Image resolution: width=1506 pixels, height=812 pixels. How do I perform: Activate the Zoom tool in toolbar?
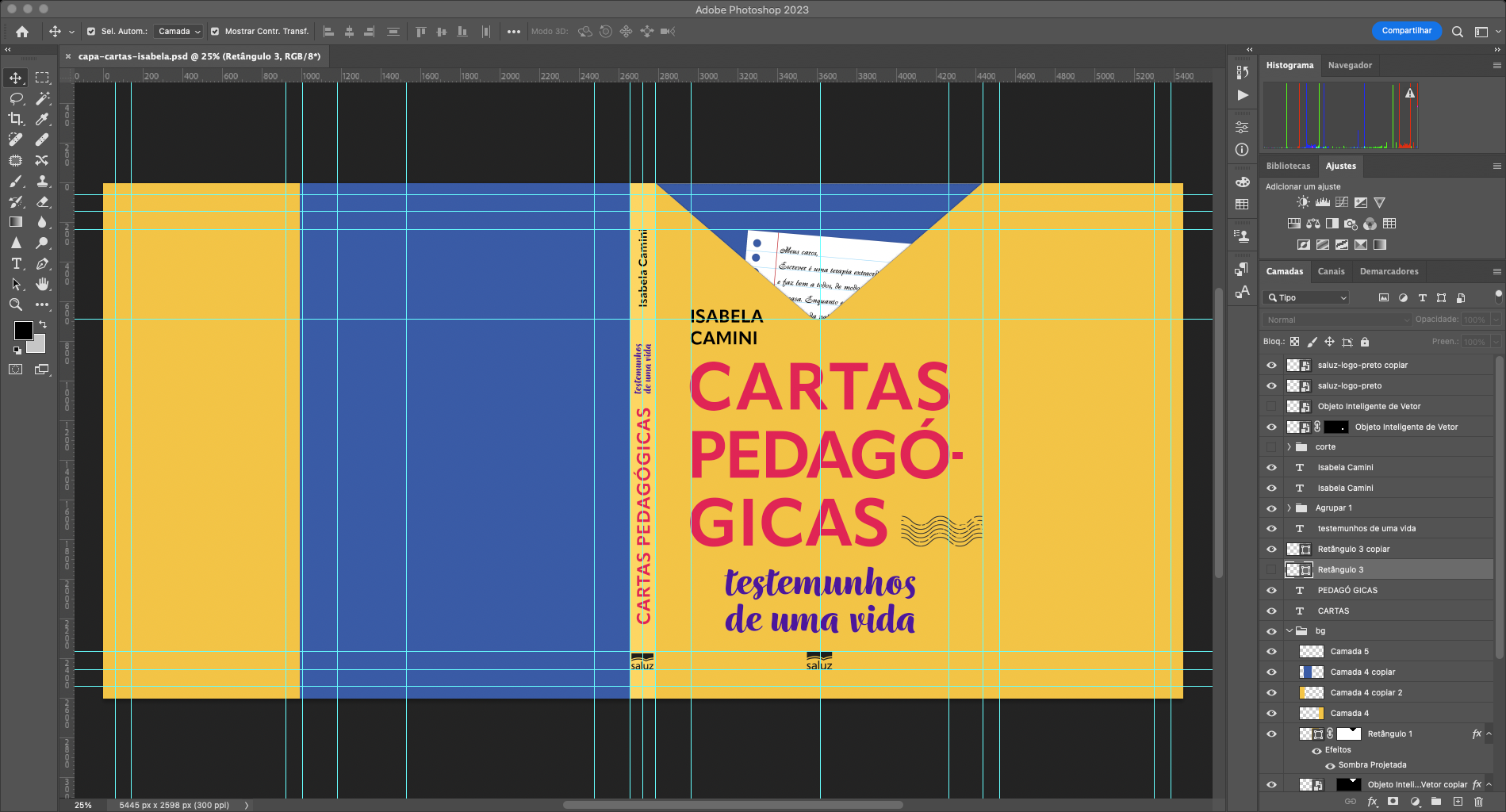[x=16, y=304]
